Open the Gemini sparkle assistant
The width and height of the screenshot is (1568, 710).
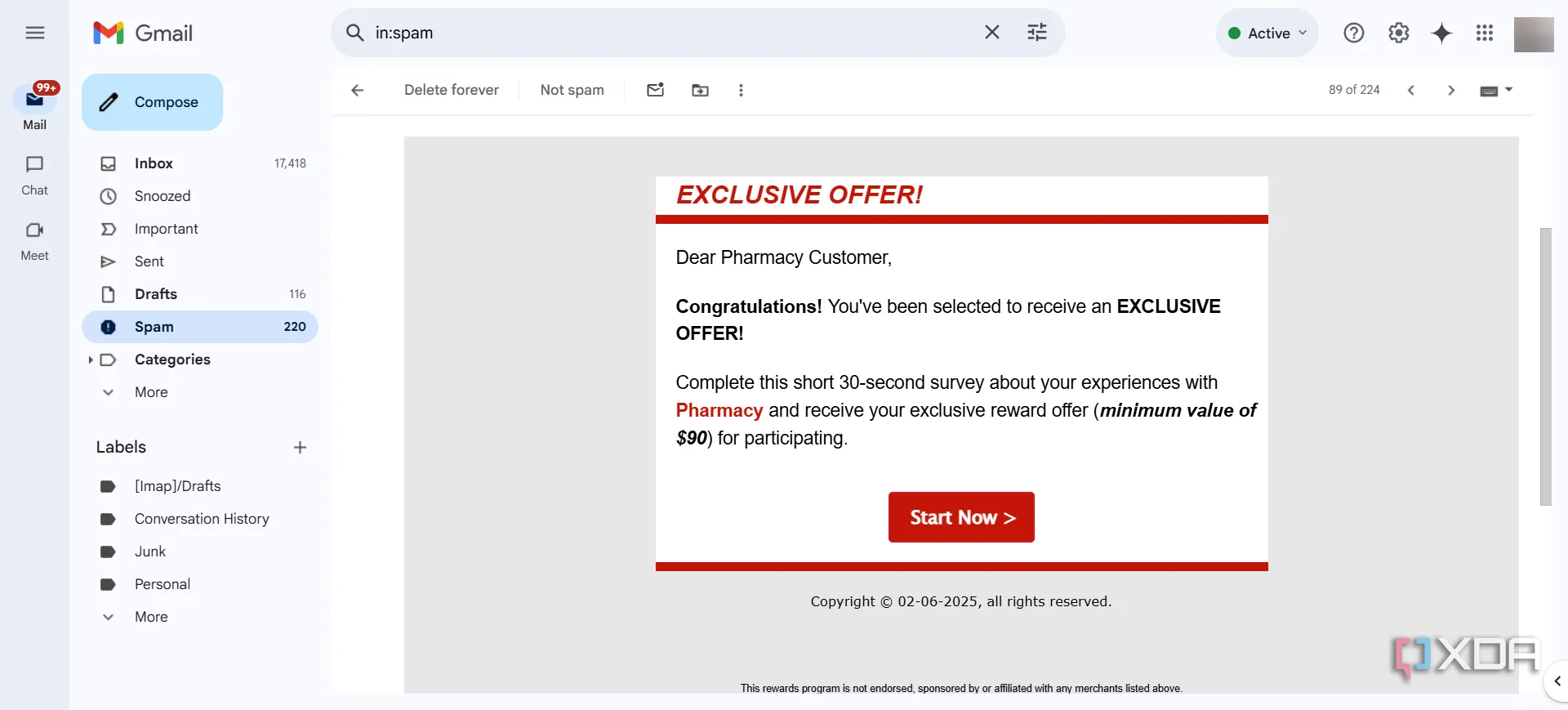1441,33
